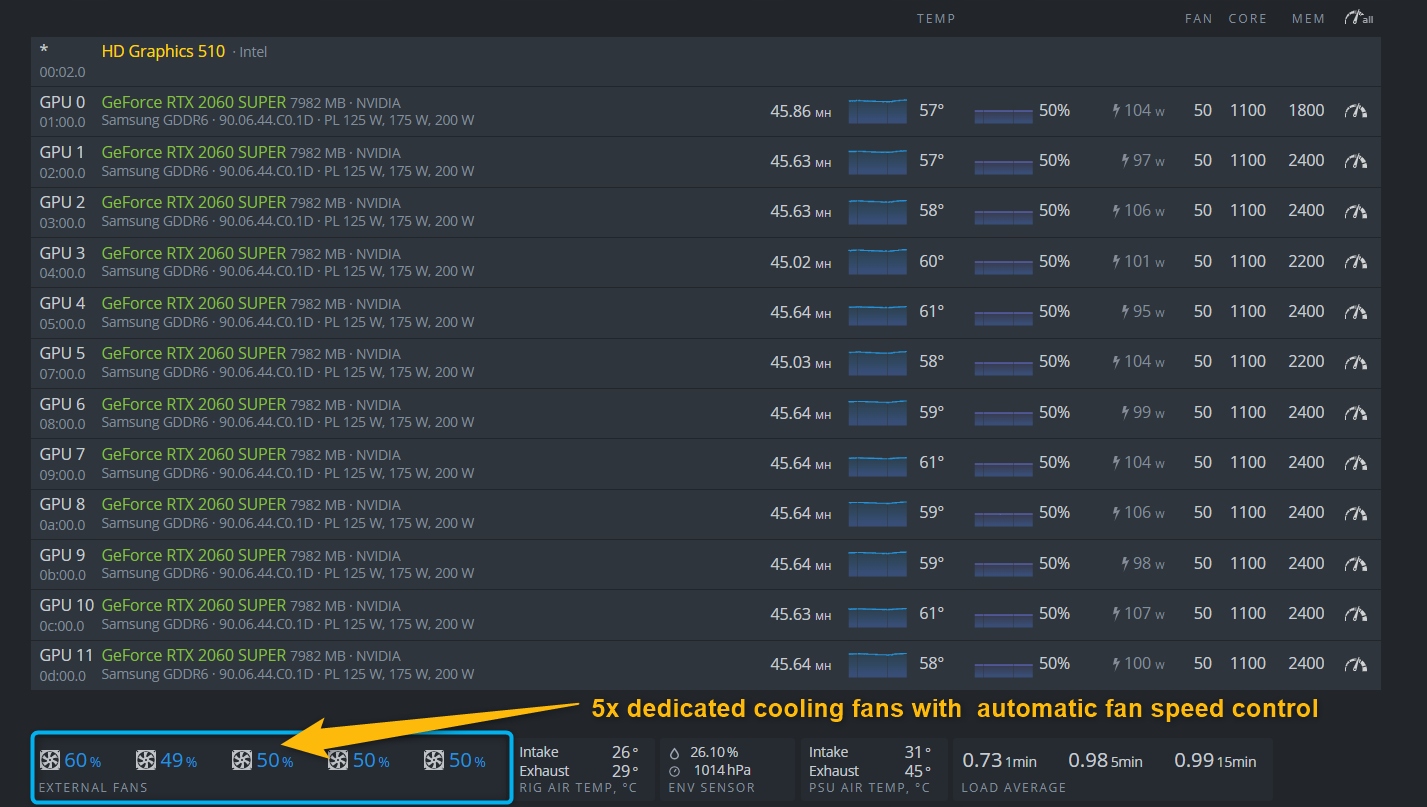This screenshot has width=1427, height=807.
Task: Click the 57° temperature reading for GPU 1
Action: (931, 161)
